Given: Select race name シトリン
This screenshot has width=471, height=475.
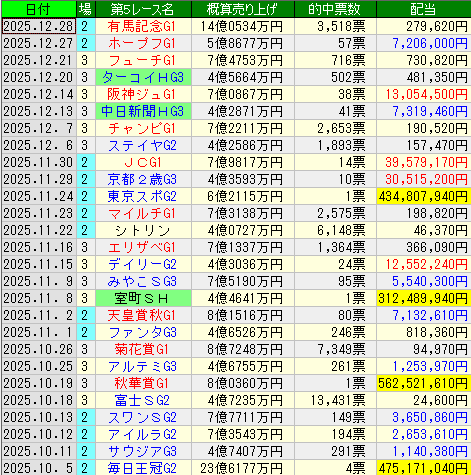Looking at the screenshot, I should [143, 230].
